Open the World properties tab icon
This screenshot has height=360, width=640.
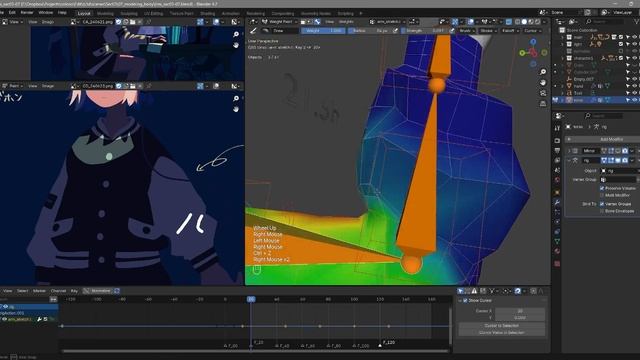557,180
